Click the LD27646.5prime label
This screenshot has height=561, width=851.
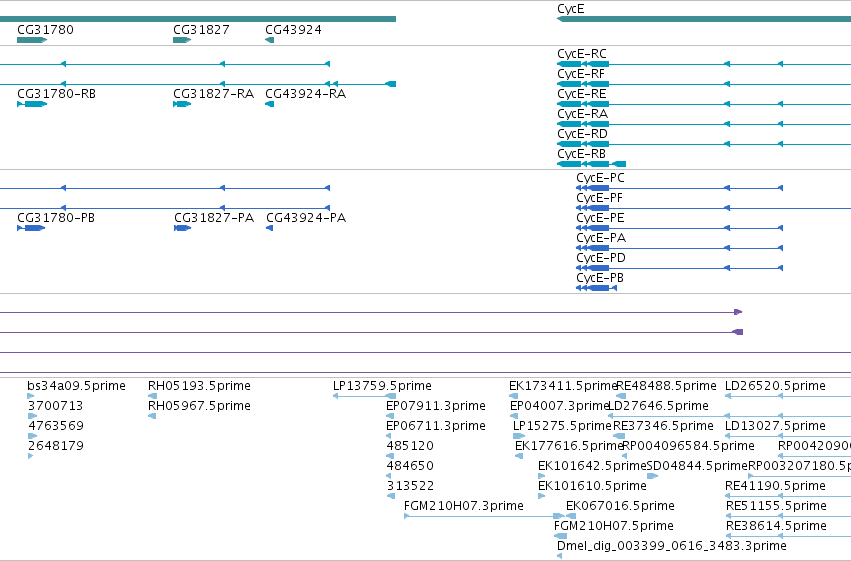tap(658, 406)
